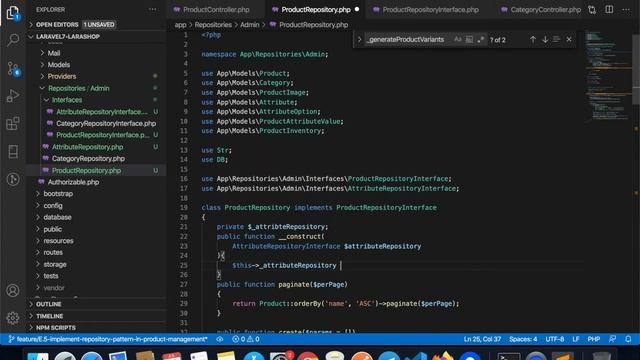Expand the resources folder
The height and width of the screenshot is (360, 640).
click(x=58, y=241)
